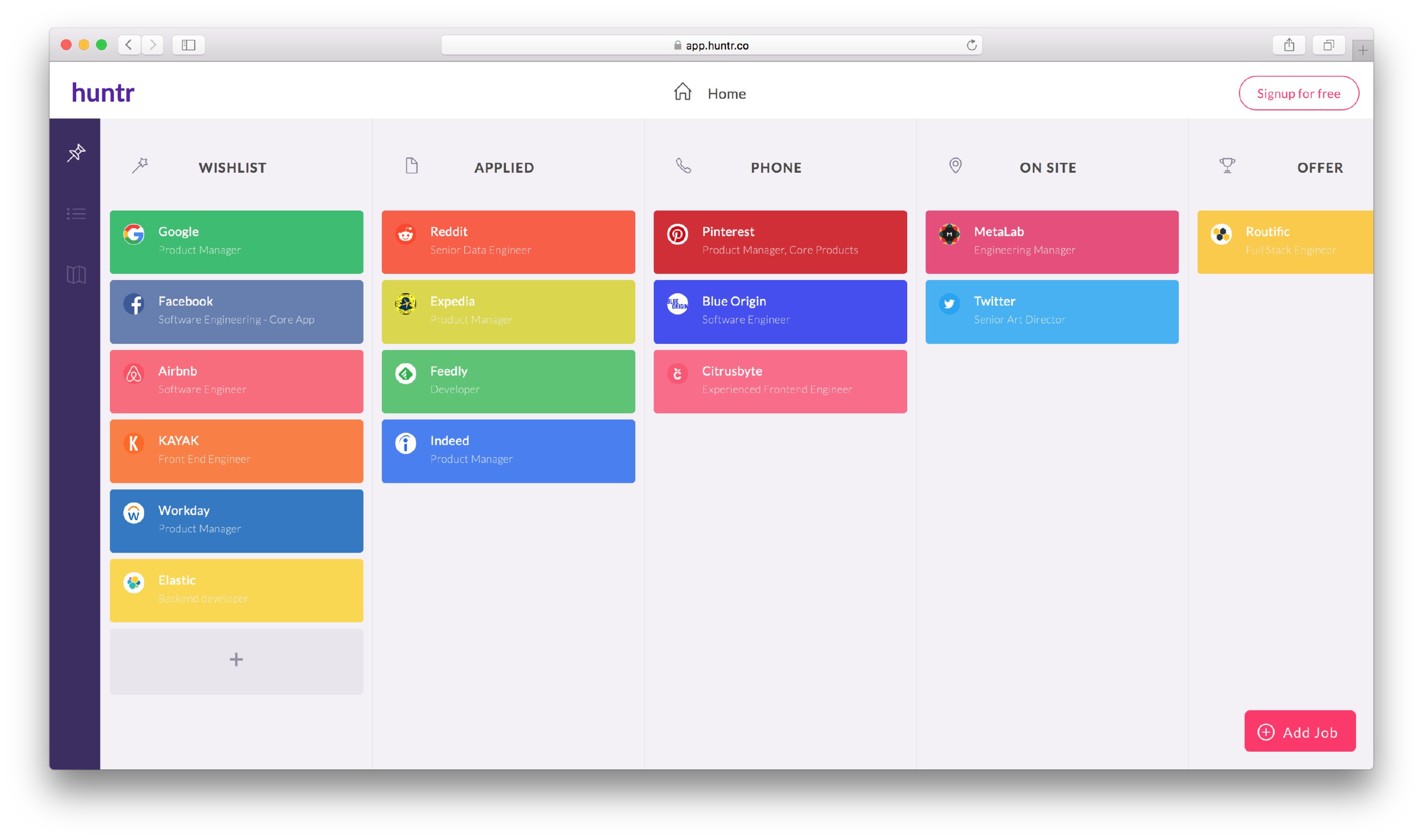Click Airbnb 'Software Engineer' text
Screen dimensions: 1423x840
click(x=202, y=389)
